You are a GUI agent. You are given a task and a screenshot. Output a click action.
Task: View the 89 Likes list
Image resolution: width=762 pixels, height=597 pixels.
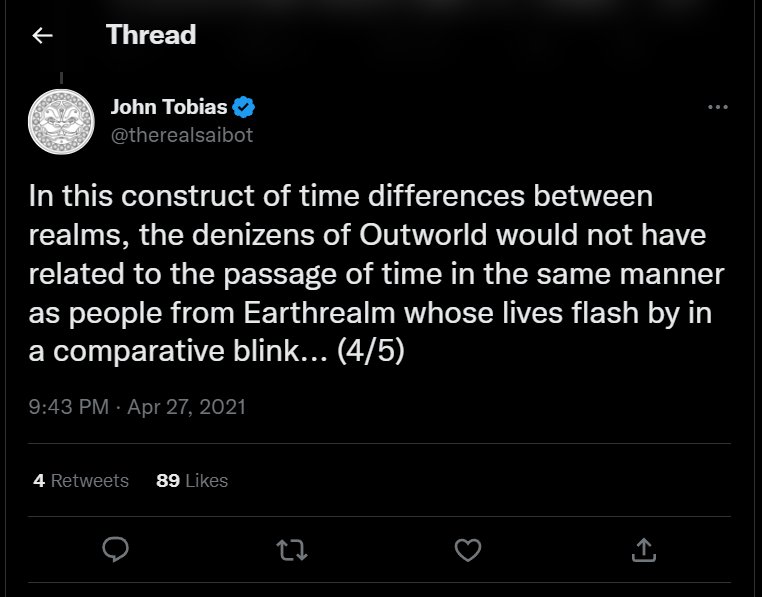click(x=192, y=481)
